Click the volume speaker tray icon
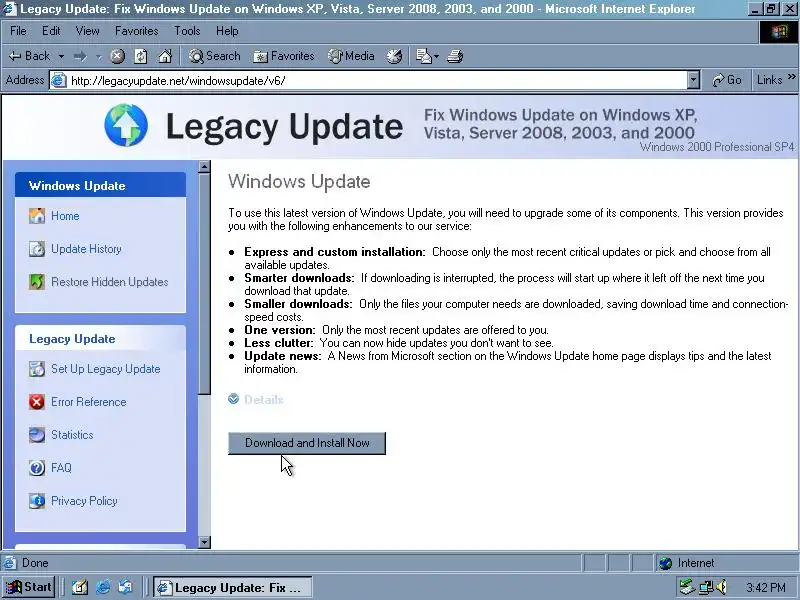The height and width of the screenshot is (600, 800). tap(721, 588)
